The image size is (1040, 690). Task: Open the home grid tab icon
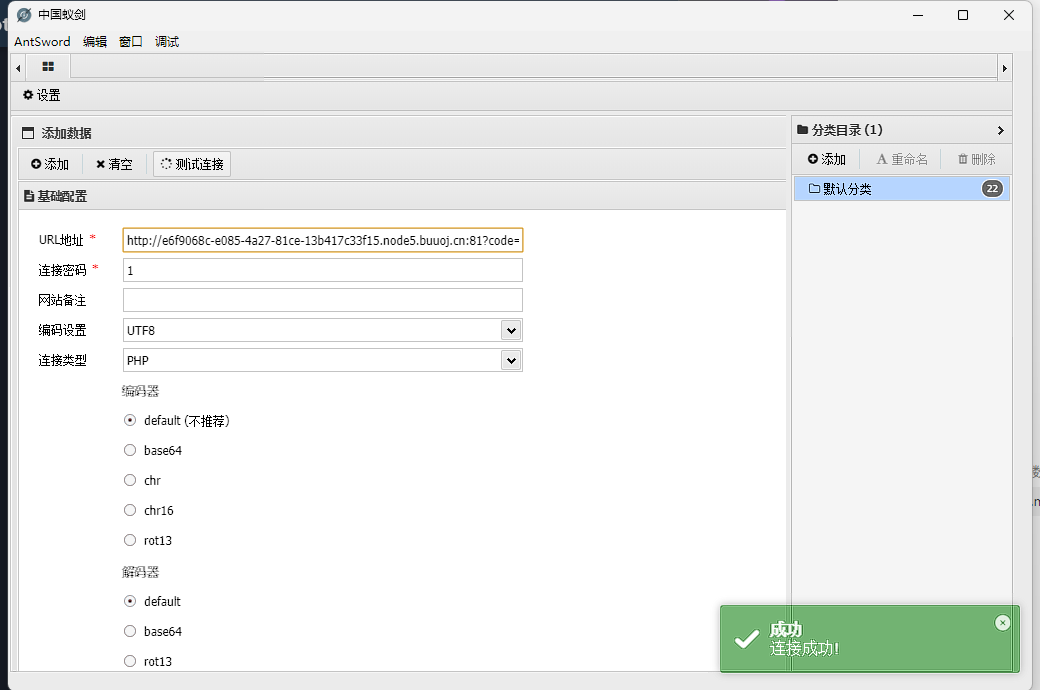tap(48, 66)
